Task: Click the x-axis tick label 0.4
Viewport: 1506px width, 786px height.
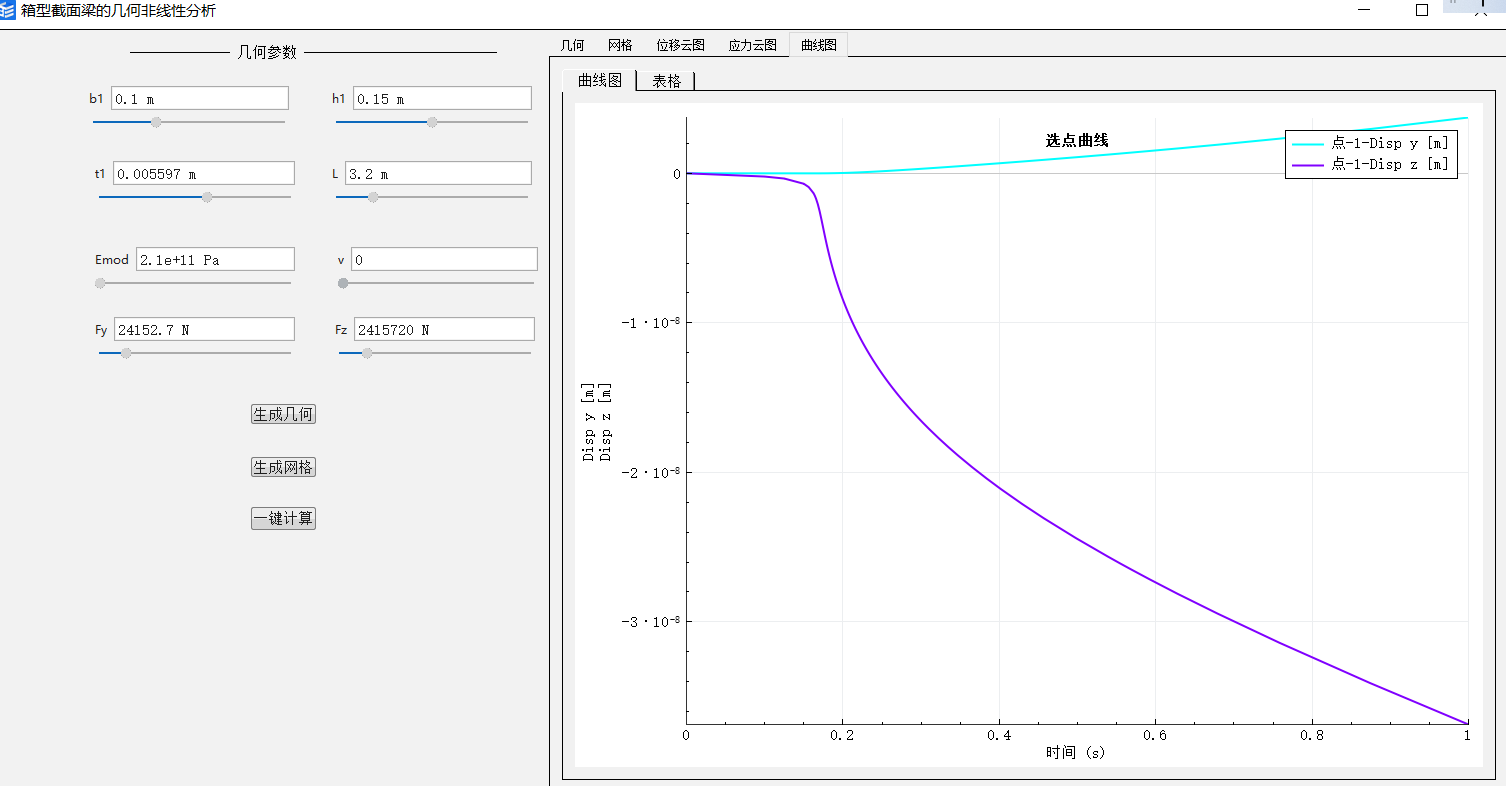Action: coord(999,736)
